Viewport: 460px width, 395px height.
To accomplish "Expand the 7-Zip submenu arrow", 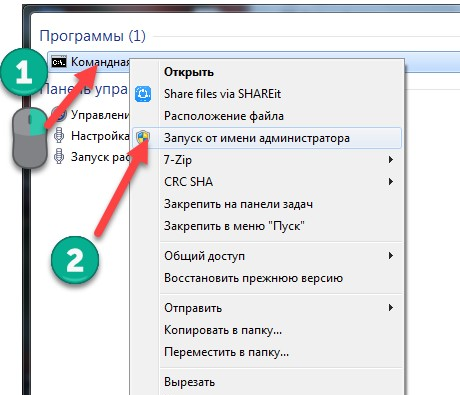I will tap(391, 160).
